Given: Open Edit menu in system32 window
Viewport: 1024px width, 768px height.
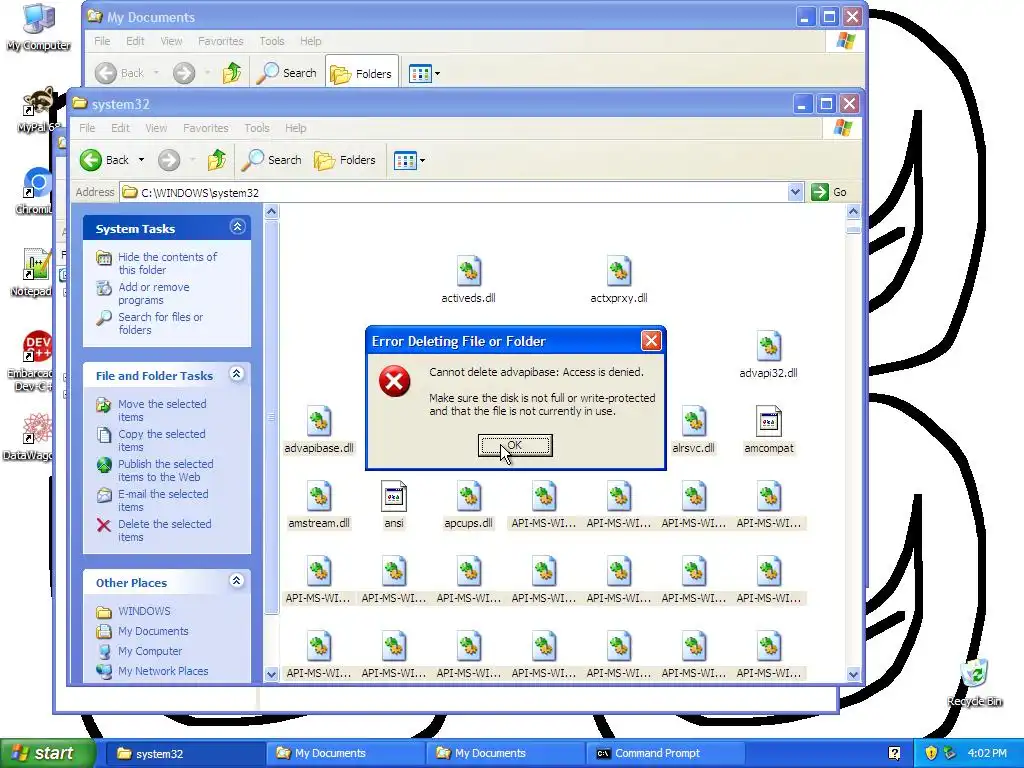Looking at the screenshot, I should coord(120,128).
